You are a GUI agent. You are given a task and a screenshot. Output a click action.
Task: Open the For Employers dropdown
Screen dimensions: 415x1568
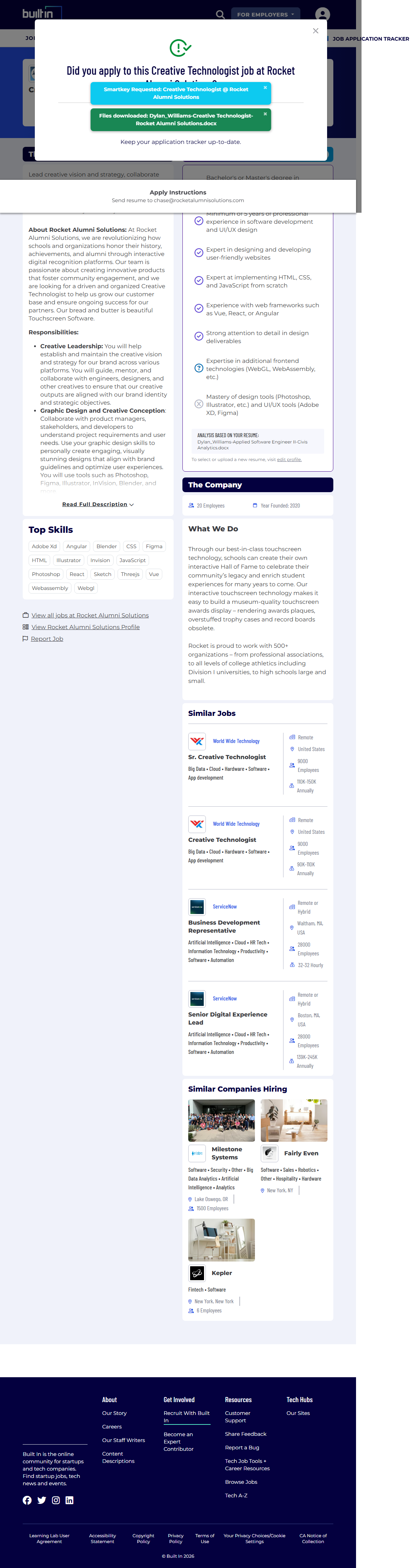coord(265,14)
